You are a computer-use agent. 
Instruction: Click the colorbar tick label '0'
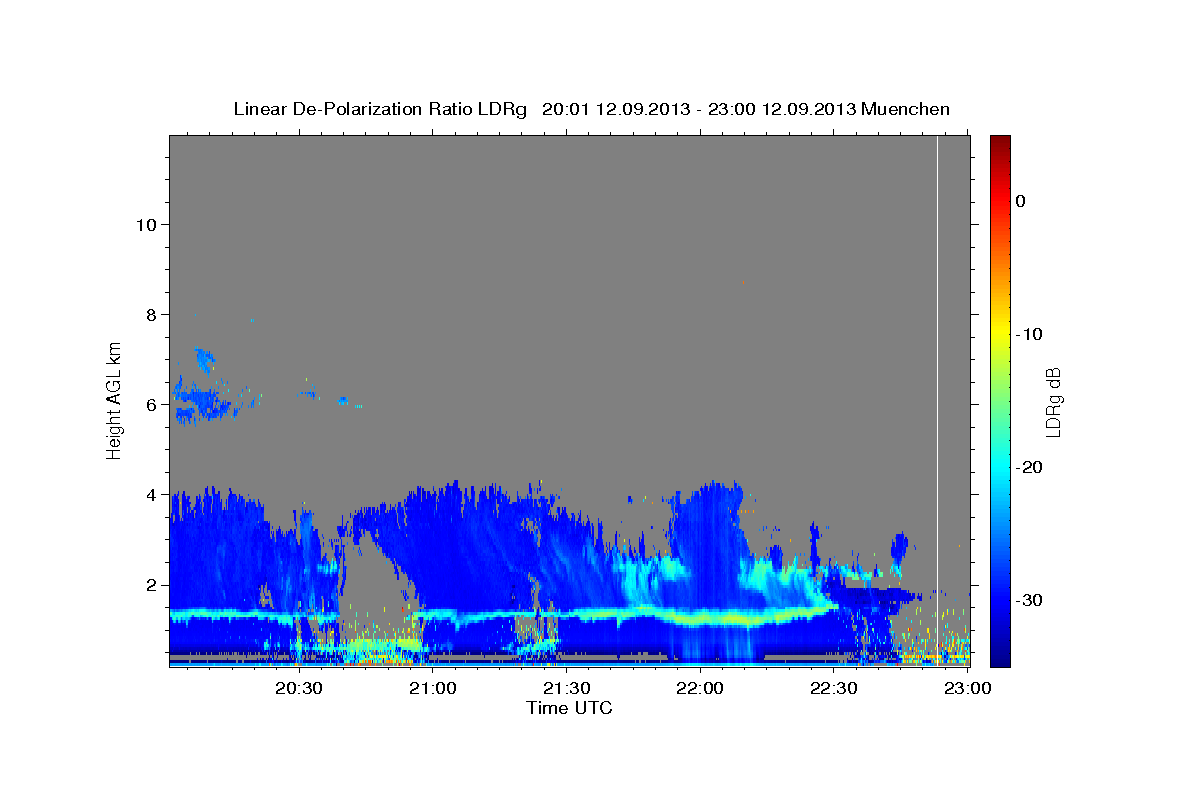1021,201
